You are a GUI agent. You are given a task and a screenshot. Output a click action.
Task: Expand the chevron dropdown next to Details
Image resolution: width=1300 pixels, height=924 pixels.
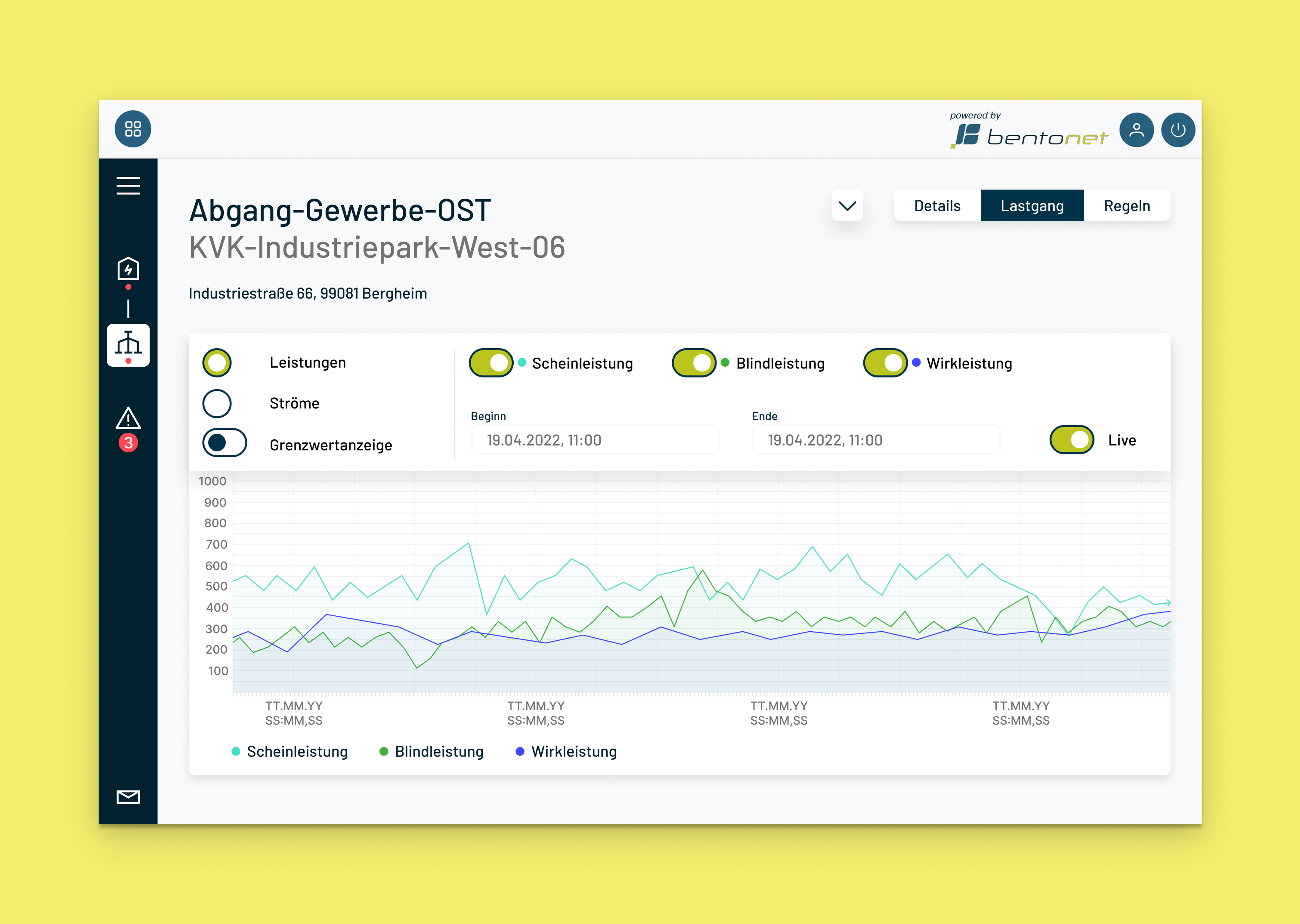tap(847, 205)
